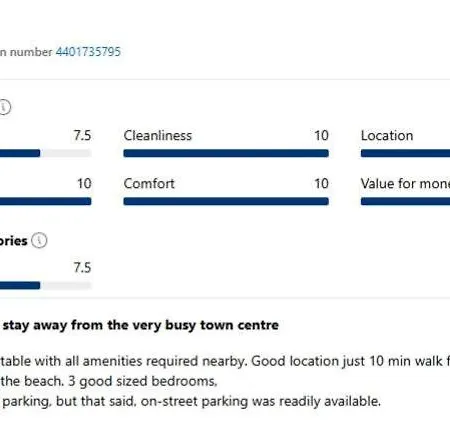Click the 7.5 score under the categories heading

[82, 268]
